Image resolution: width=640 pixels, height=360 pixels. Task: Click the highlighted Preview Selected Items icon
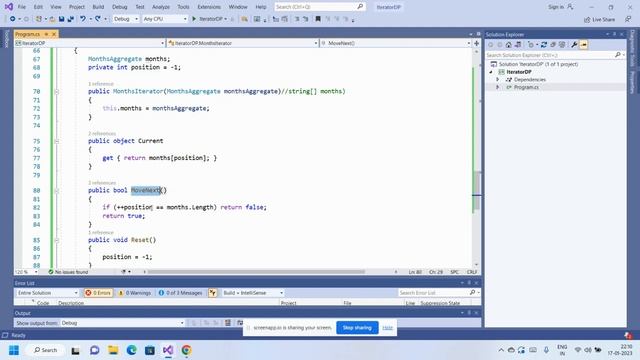click(x=584, y=44)
